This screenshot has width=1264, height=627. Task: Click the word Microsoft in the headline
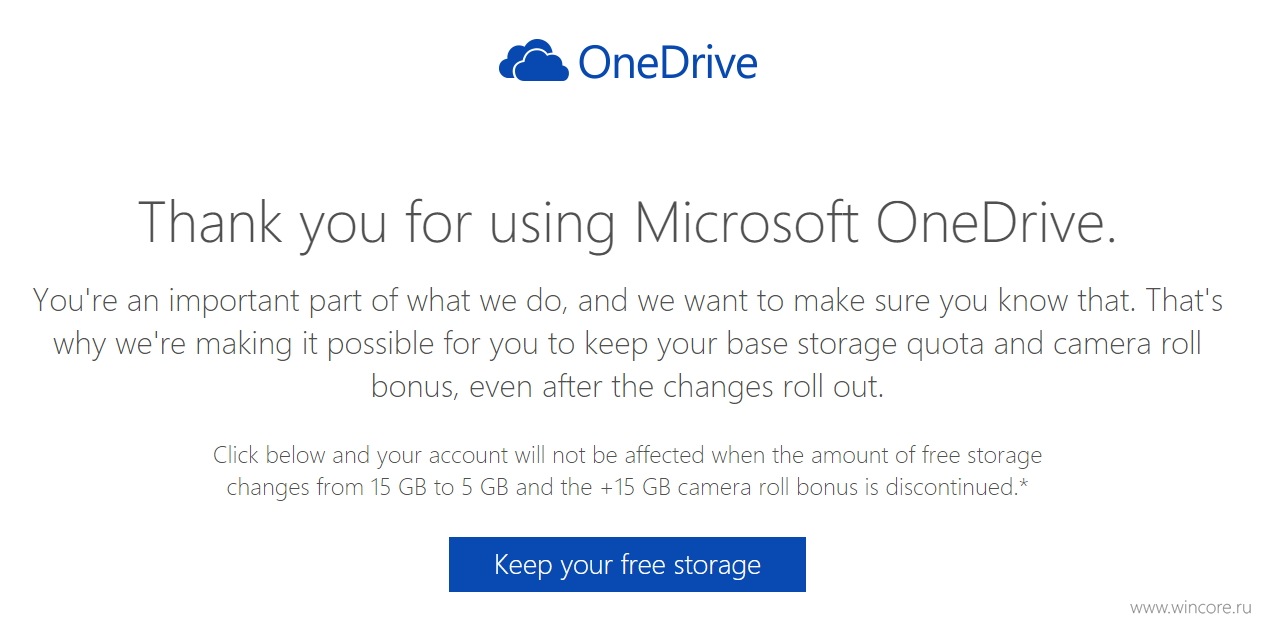(747, 221)
